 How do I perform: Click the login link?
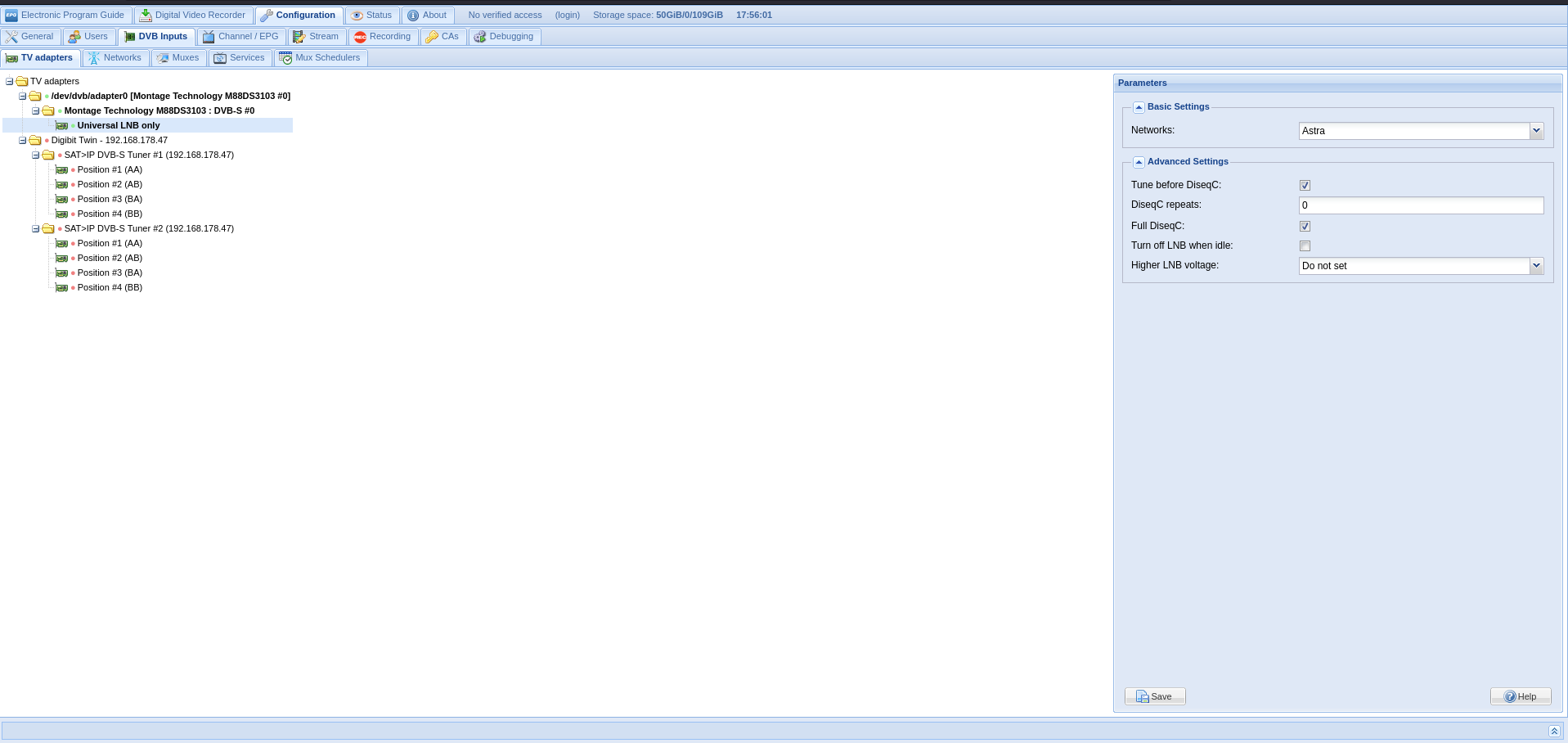pyautogui.click(x=567, y=16)
